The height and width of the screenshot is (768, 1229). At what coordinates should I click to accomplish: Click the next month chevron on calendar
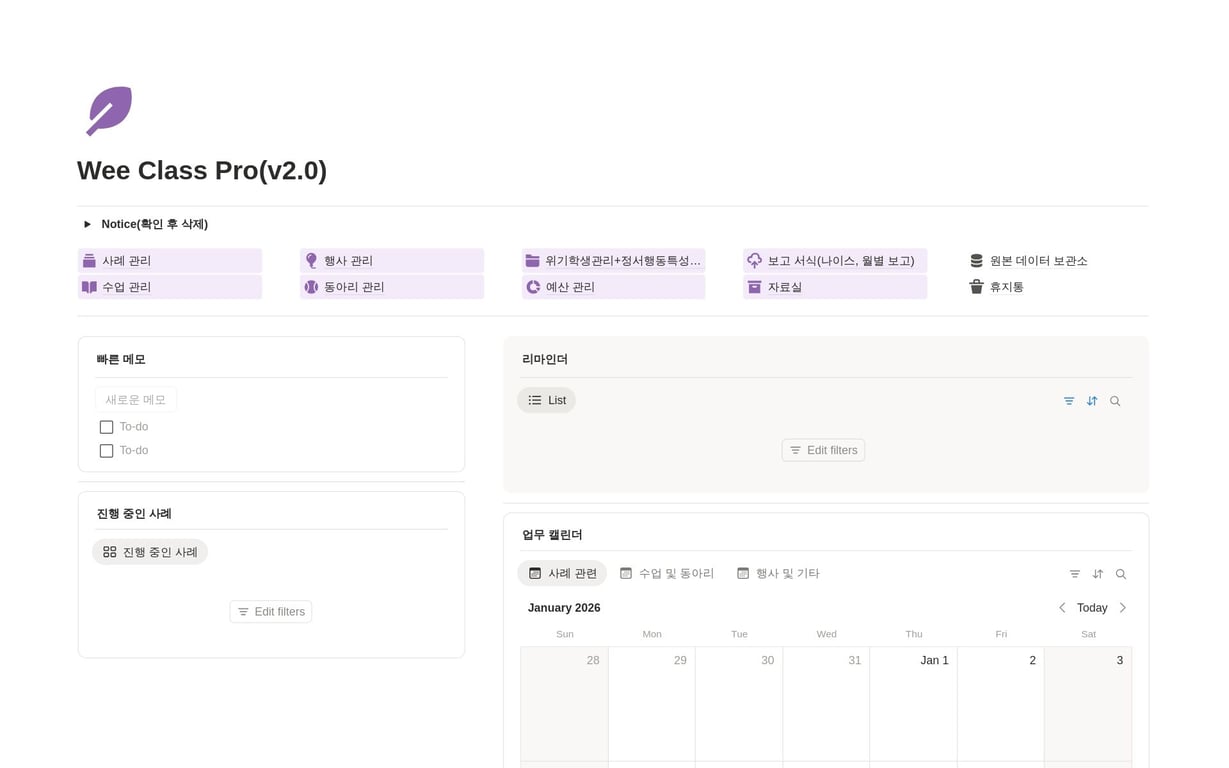(x=1122, y=607)
